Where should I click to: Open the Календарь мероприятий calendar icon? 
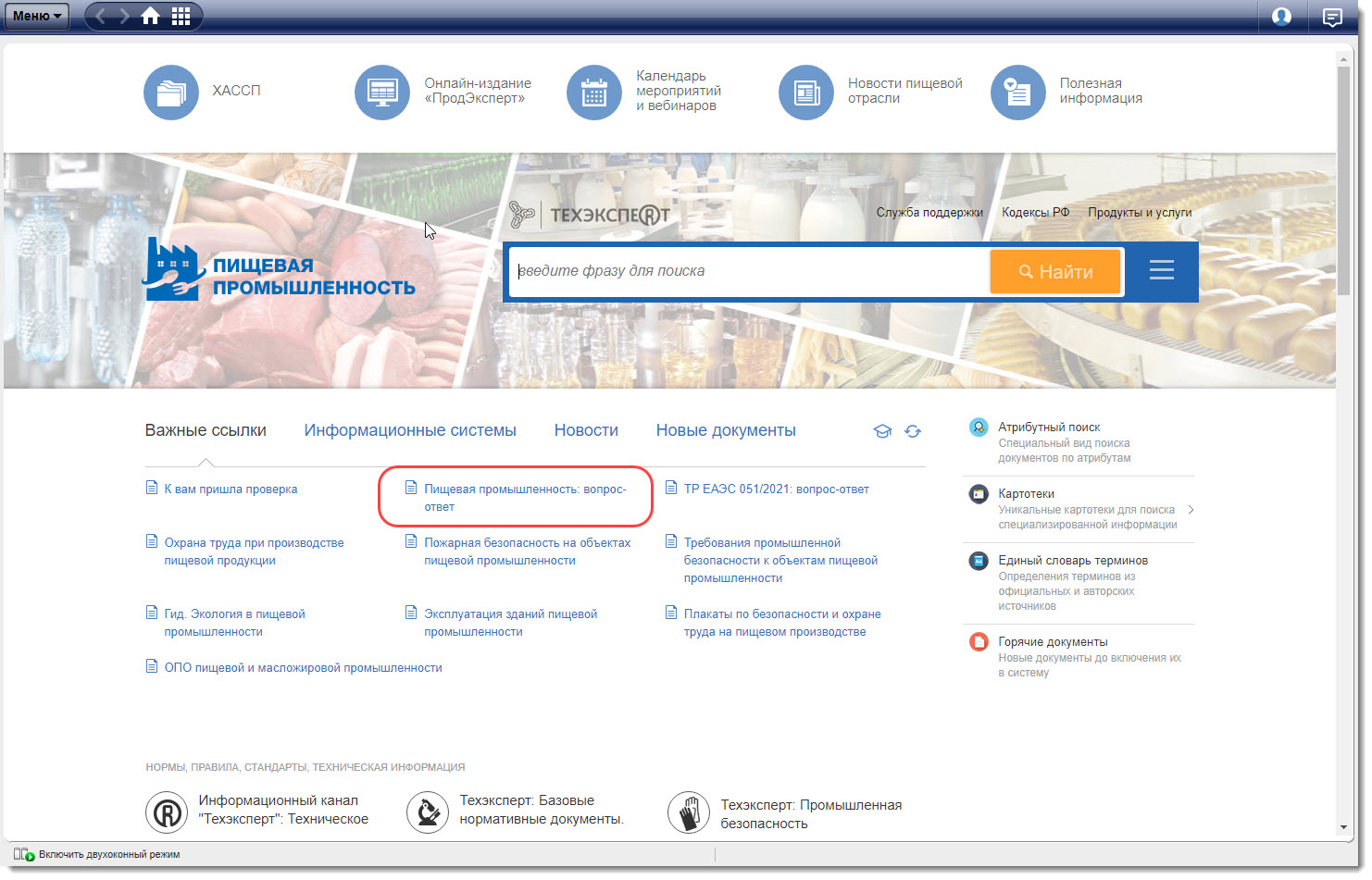[x=594, y=92]
